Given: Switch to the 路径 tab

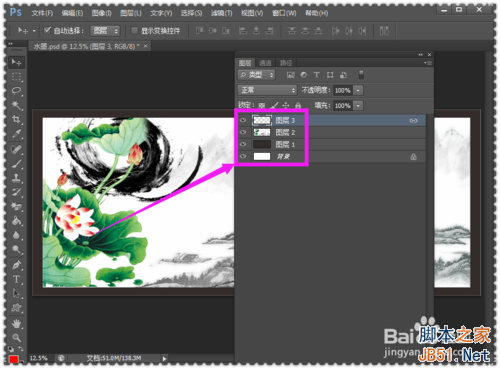Looking at the screenshot, I should pos(286,63).
